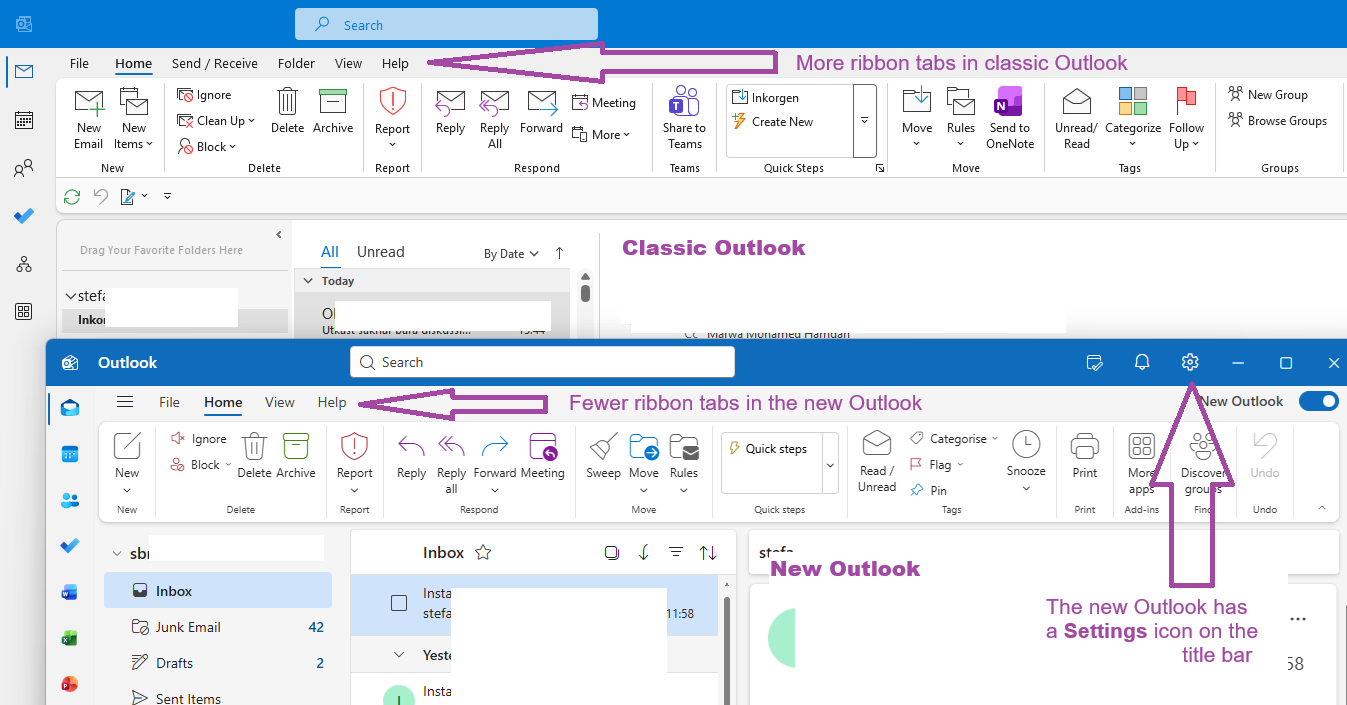Open Settings gear in new Outlook title bar
Image resolution: width=1347 pixels, height=705 pixels.
tap(1189, 362)
